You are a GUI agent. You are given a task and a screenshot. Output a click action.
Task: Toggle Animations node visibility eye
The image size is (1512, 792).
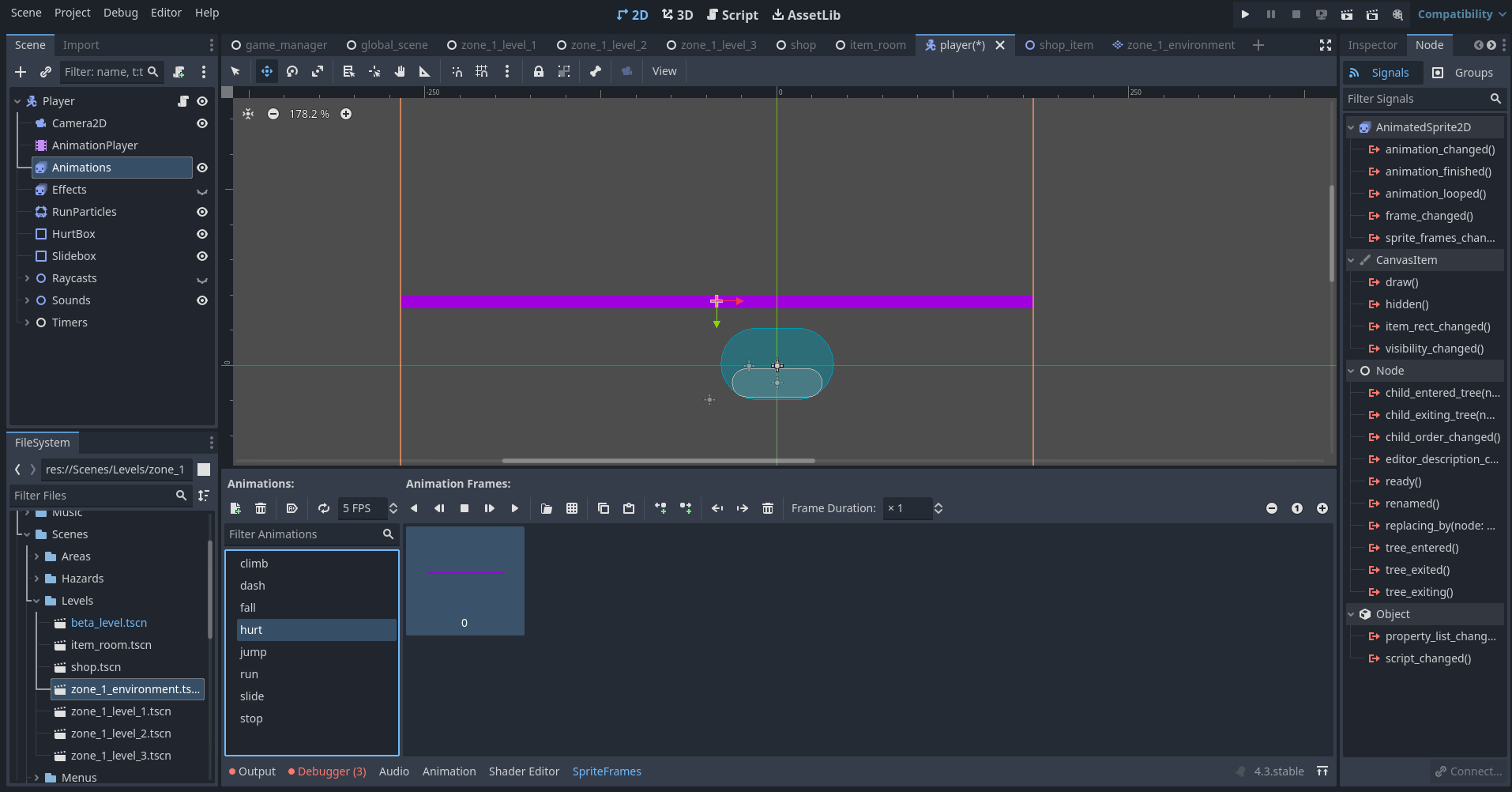(202, 168)
